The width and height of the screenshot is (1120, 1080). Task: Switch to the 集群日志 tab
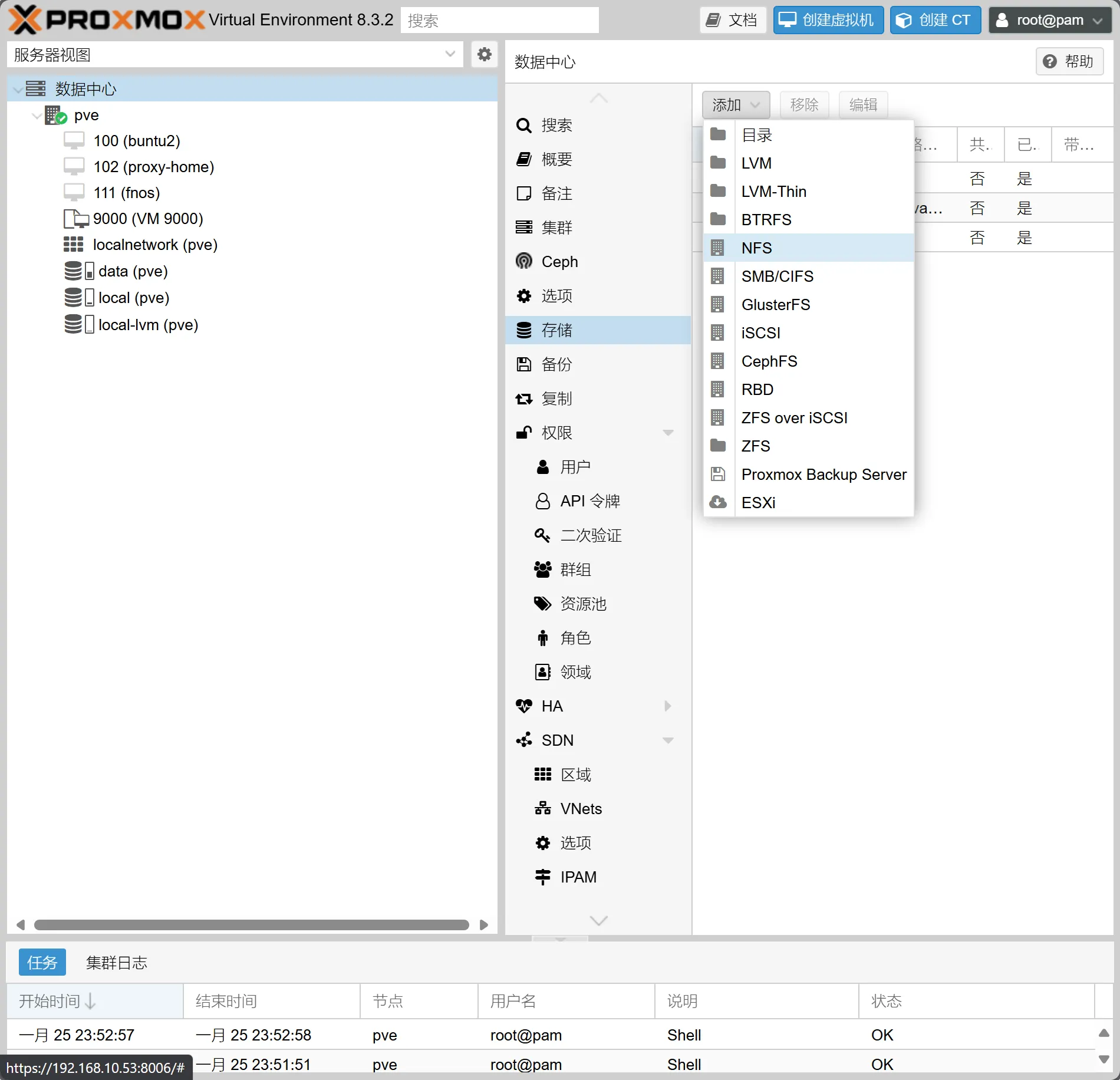[x=116, y=963]
